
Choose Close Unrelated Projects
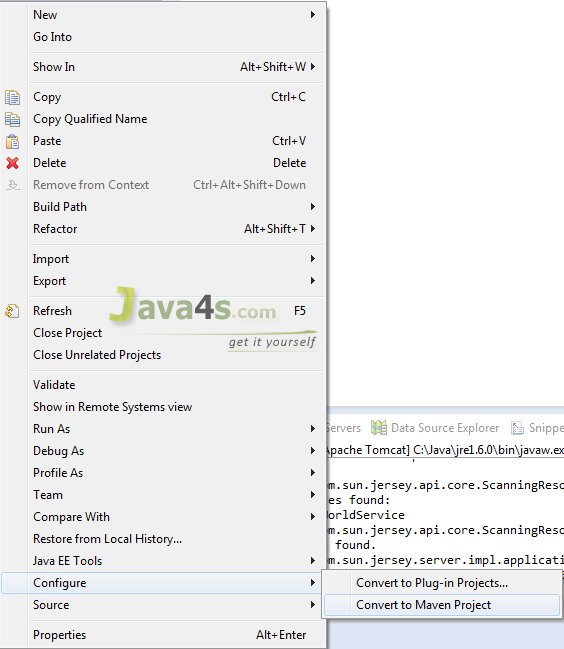(x=97, y=355)
